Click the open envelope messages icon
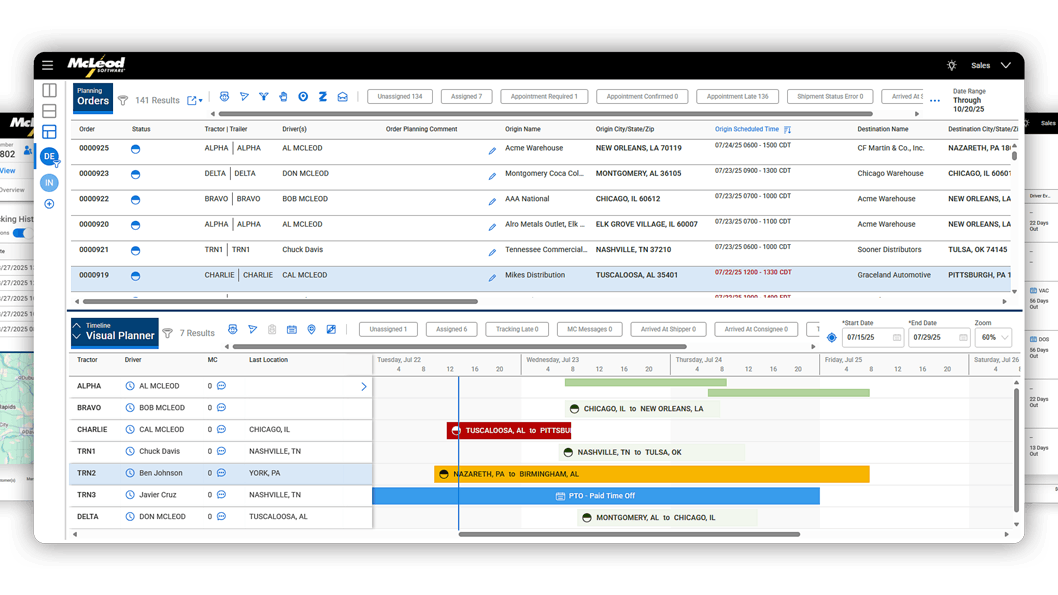The width and height of the screenshot is (1058, 595). [x=343, y=97]
